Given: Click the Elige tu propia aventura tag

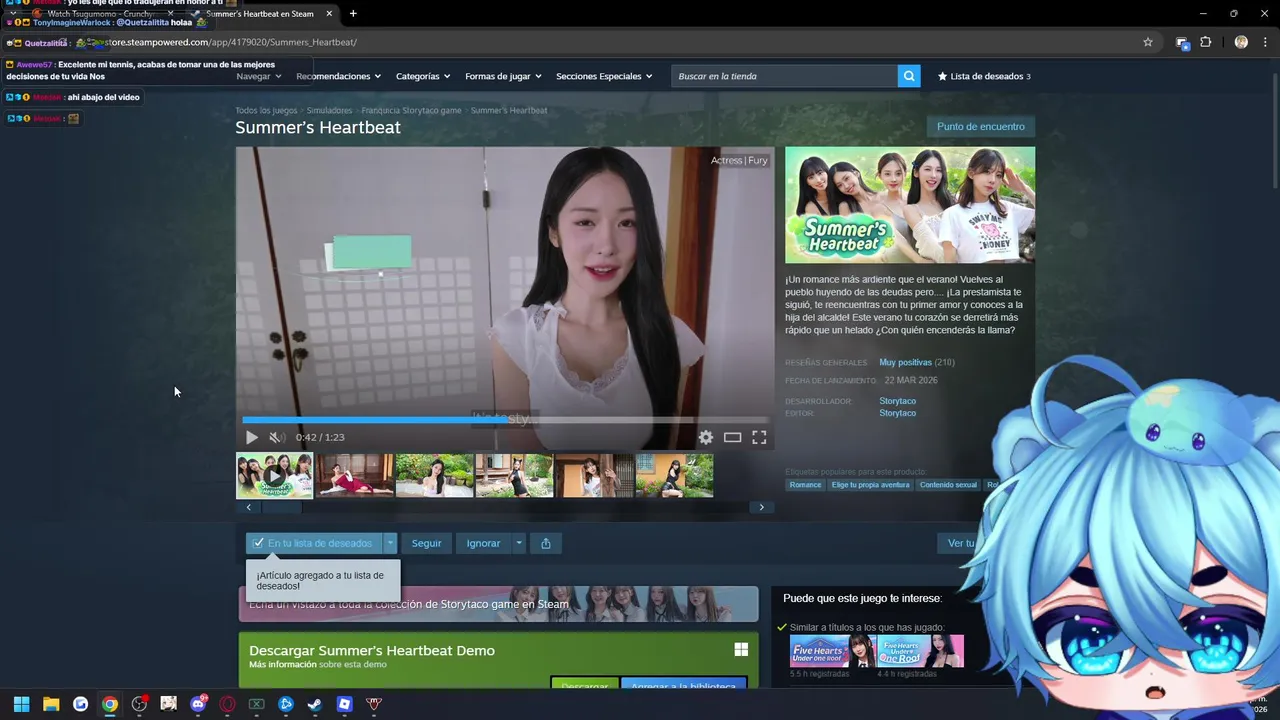Looking at the screenshot, I should tap(870, 485).
